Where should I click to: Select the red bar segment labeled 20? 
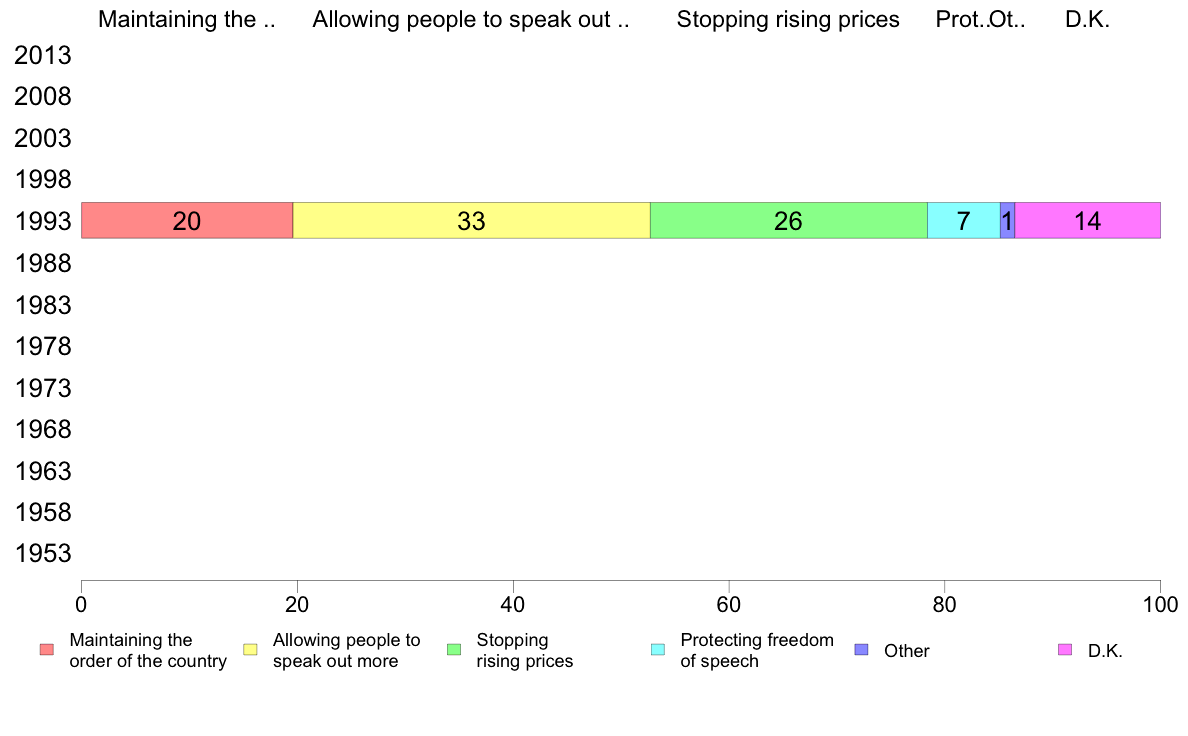tap(187, 221)
